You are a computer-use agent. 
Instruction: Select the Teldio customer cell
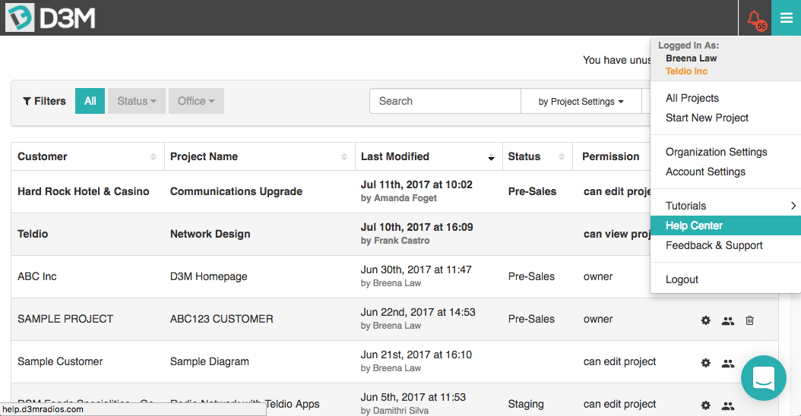pyautogui.click(x=33, y=234)
